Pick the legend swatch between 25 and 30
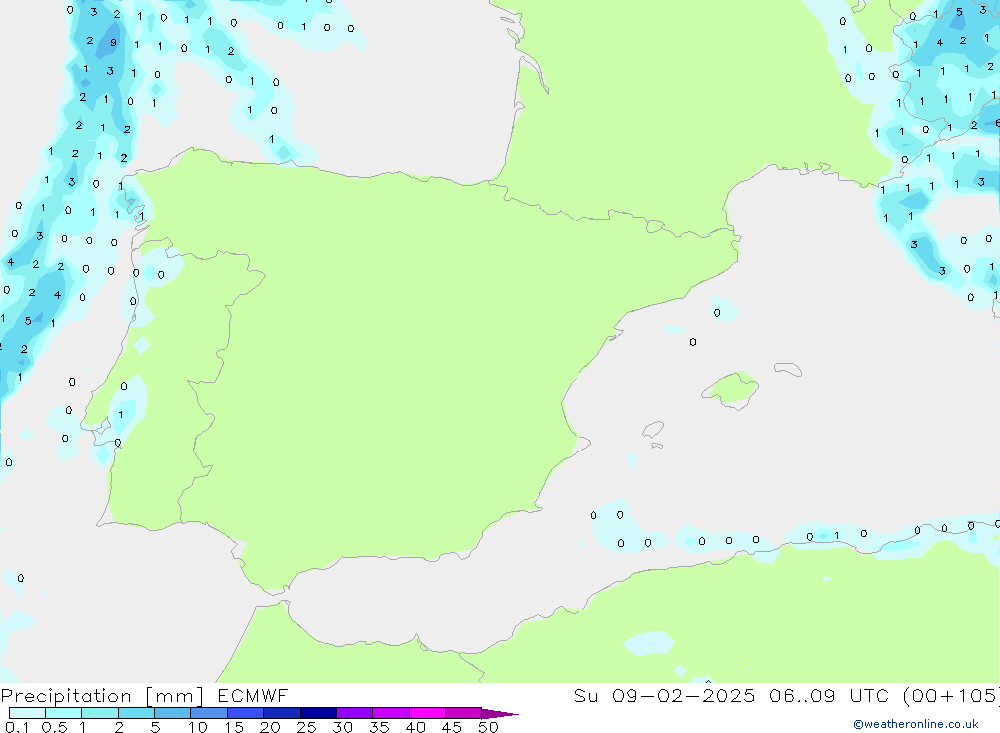The width and height of the screenshot is (1000, 733). (x=318, y=713)
